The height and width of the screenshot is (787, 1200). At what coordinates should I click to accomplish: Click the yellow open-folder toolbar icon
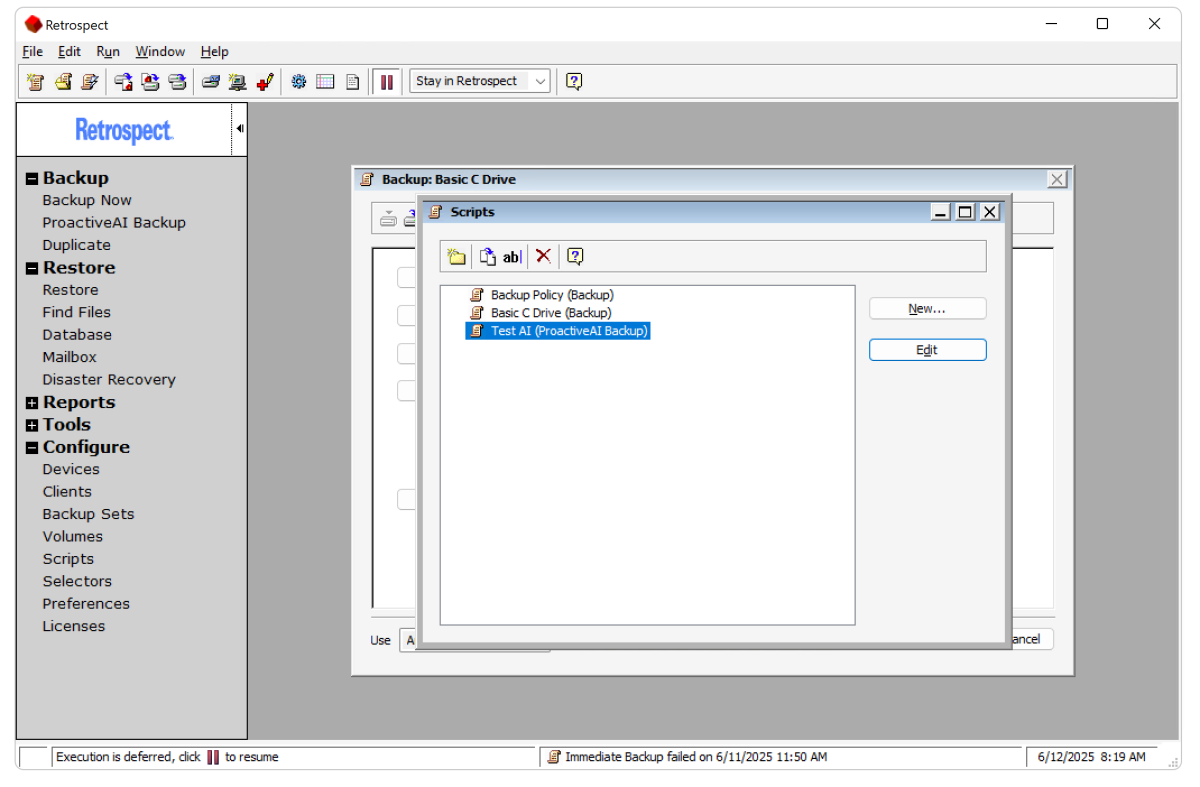pyautogui.click(x=63, y=82)
